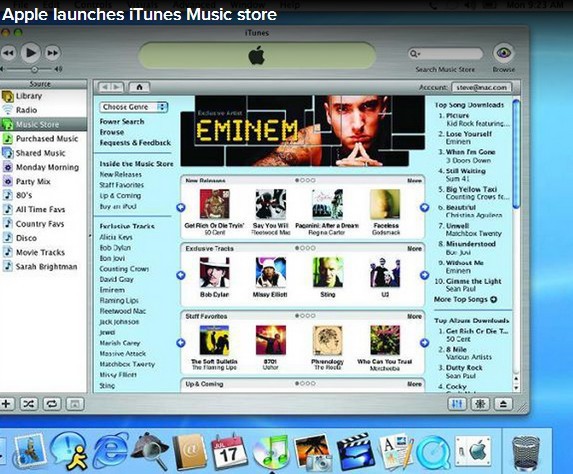Open the Choose Genre dropdown

133,107
